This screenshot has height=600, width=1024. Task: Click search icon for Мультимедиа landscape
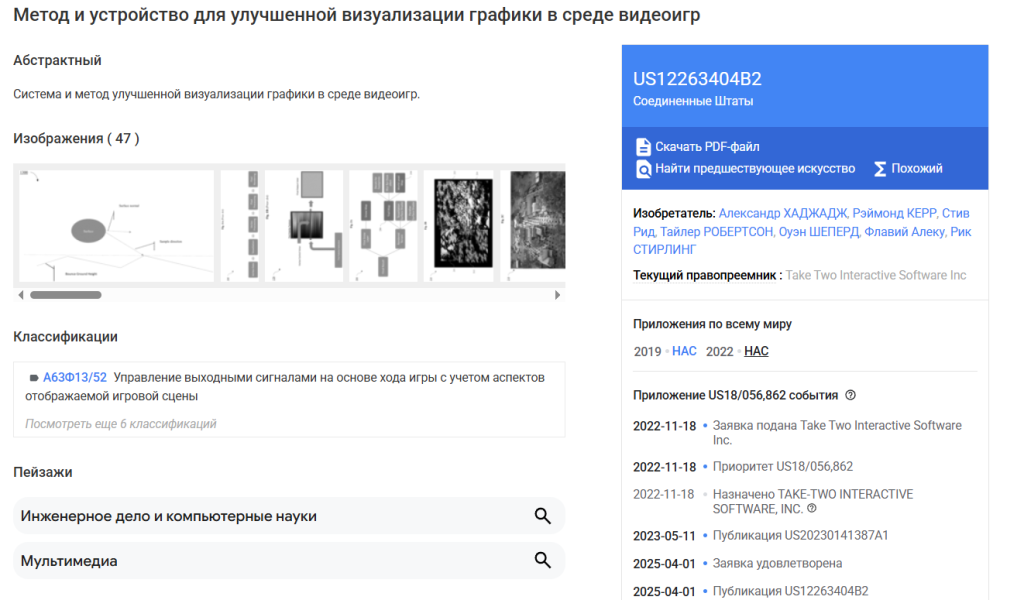click(x=543, y=560)
